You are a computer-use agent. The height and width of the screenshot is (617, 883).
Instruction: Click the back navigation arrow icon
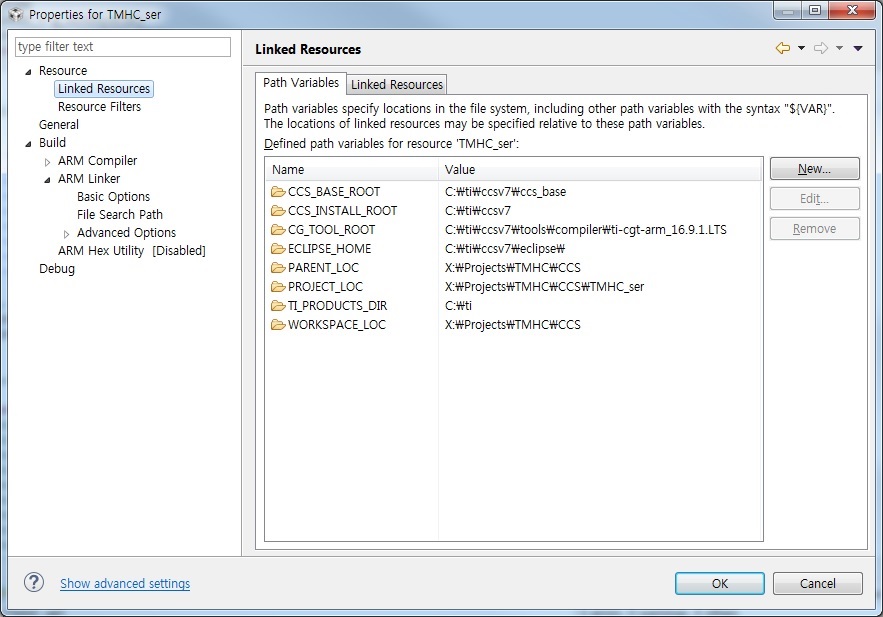(x=783, y=48)
